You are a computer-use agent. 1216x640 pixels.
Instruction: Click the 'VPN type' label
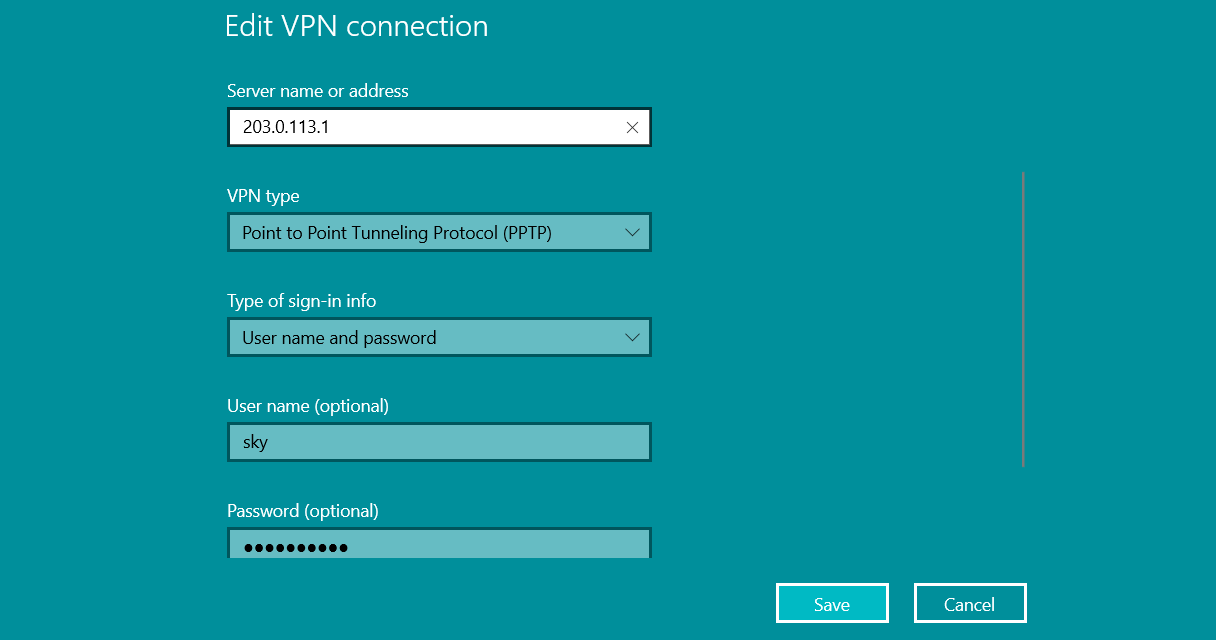click(263, 196)
